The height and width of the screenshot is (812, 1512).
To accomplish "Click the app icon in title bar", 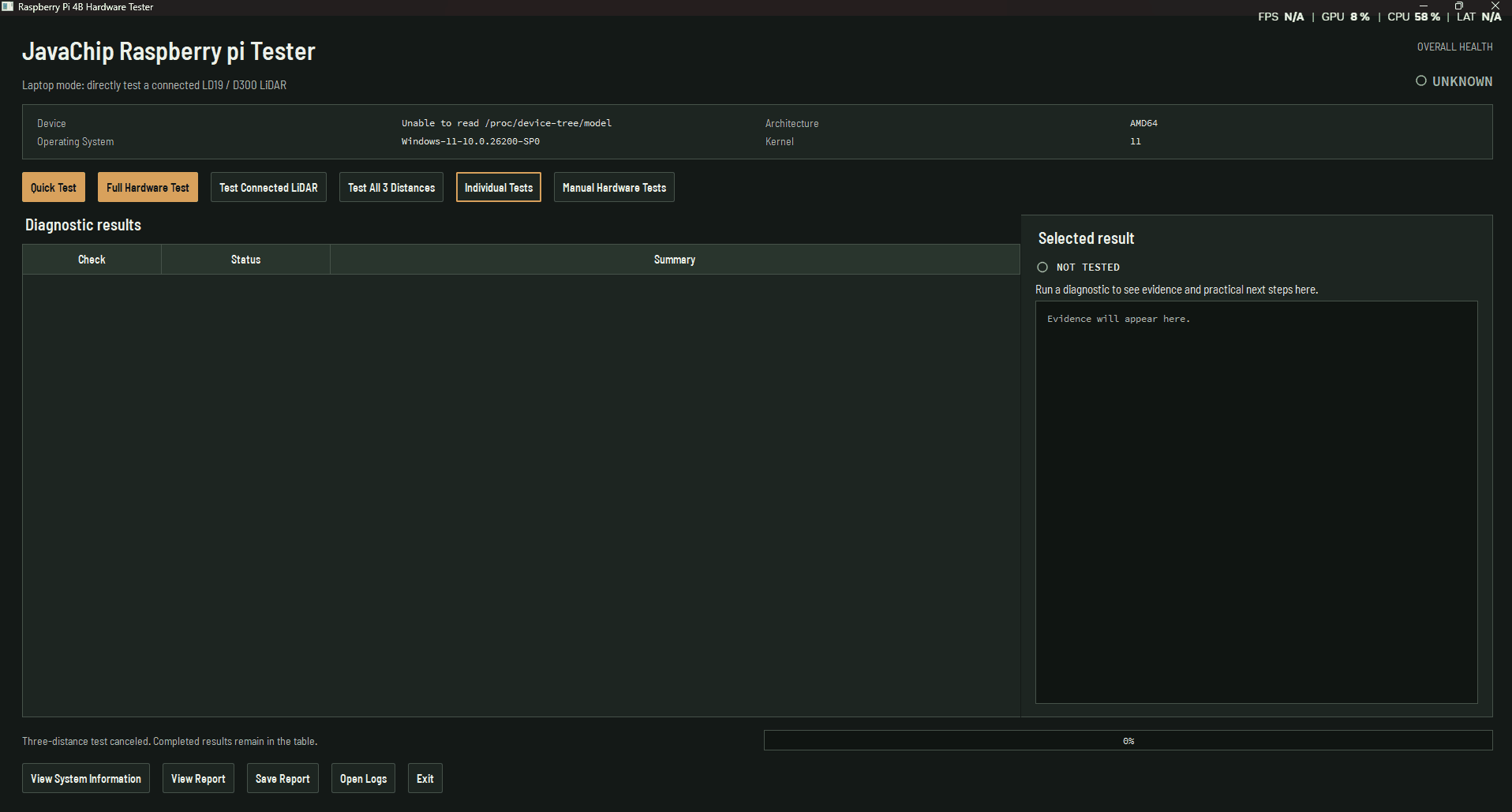I will pos(8,6).
